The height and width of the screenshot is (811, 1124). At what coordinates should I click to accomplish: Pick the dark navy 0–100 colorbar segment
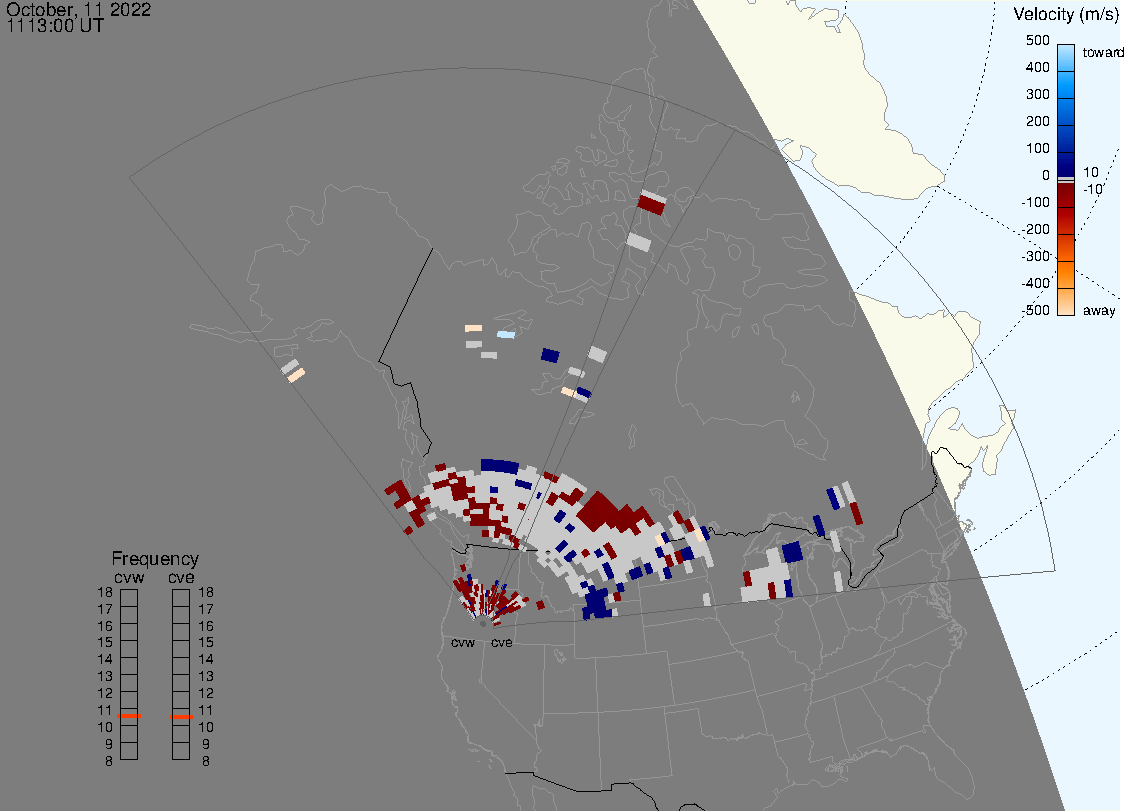(x=1066, y=163)
